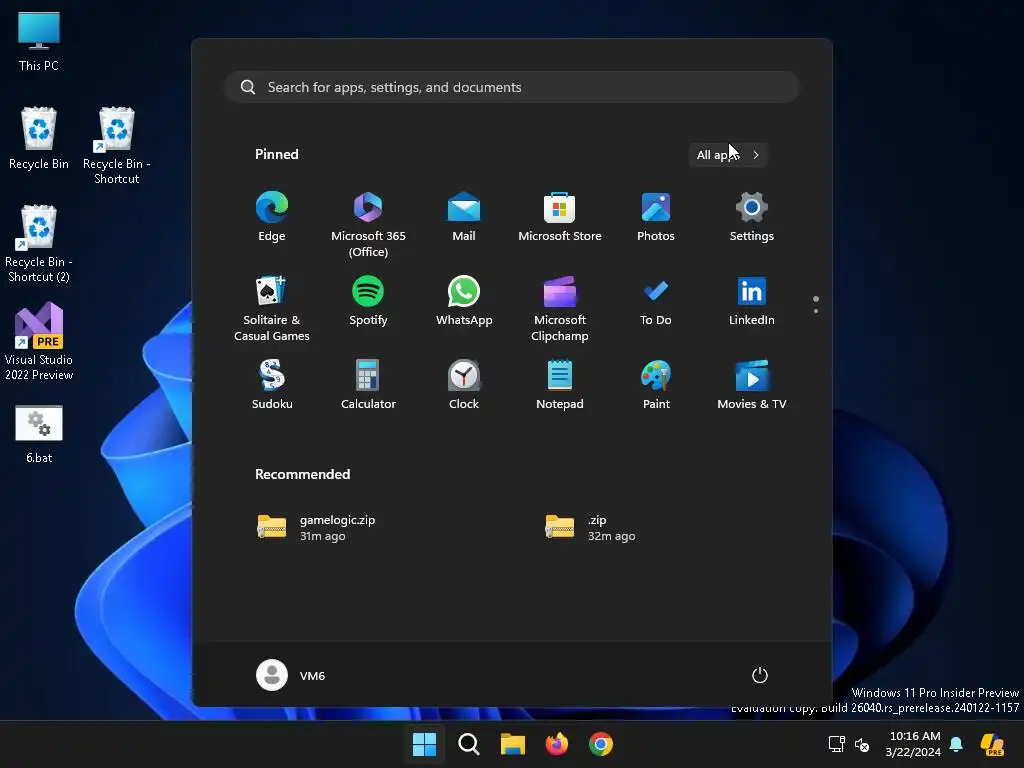Open Settings from pinned apps
The image size is (1024, 768).
(x=752, y=217)
